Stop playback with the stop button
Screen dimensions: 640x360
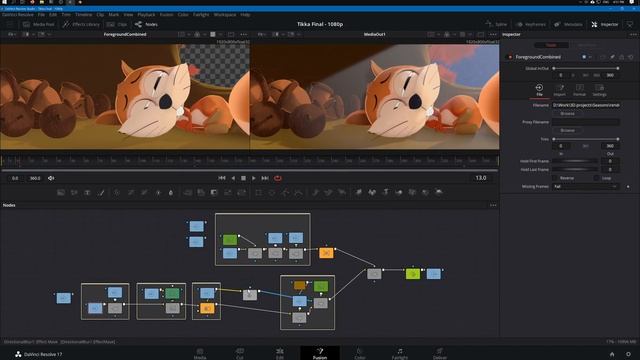coord(243,178)
